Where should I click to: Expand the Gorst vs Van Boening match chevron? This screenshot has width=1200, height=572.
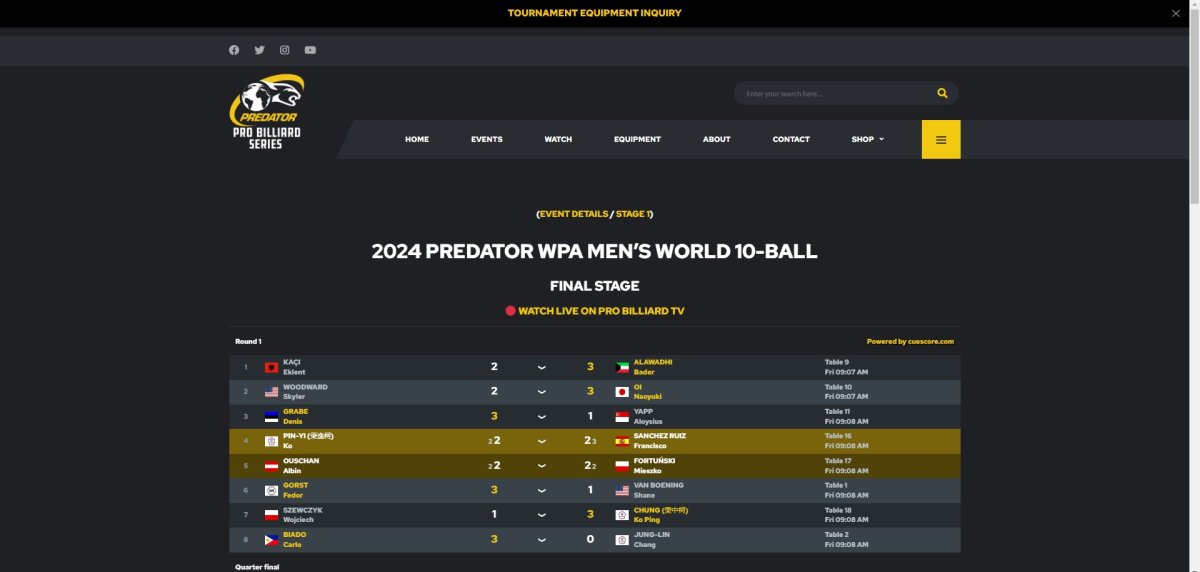[541, 490]
